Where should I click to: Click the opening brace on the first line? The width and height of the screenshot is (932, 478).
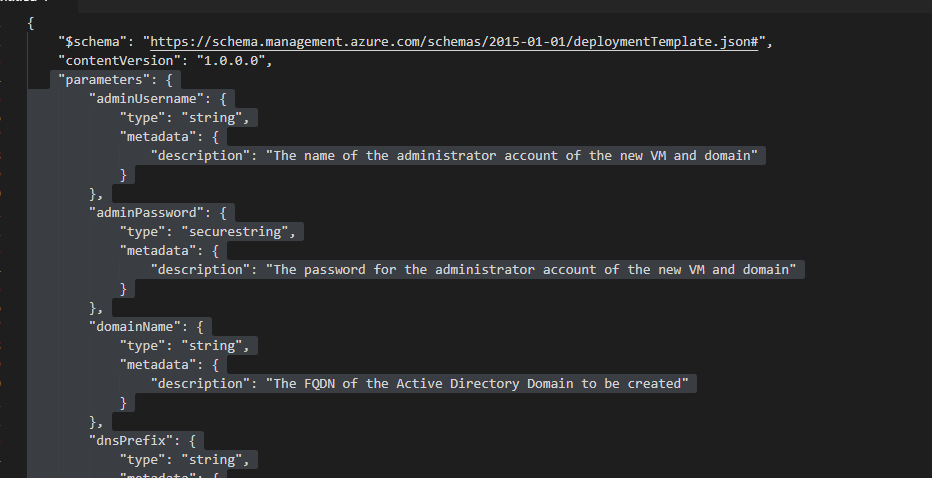pyautogui.click(x=31, y=23)
